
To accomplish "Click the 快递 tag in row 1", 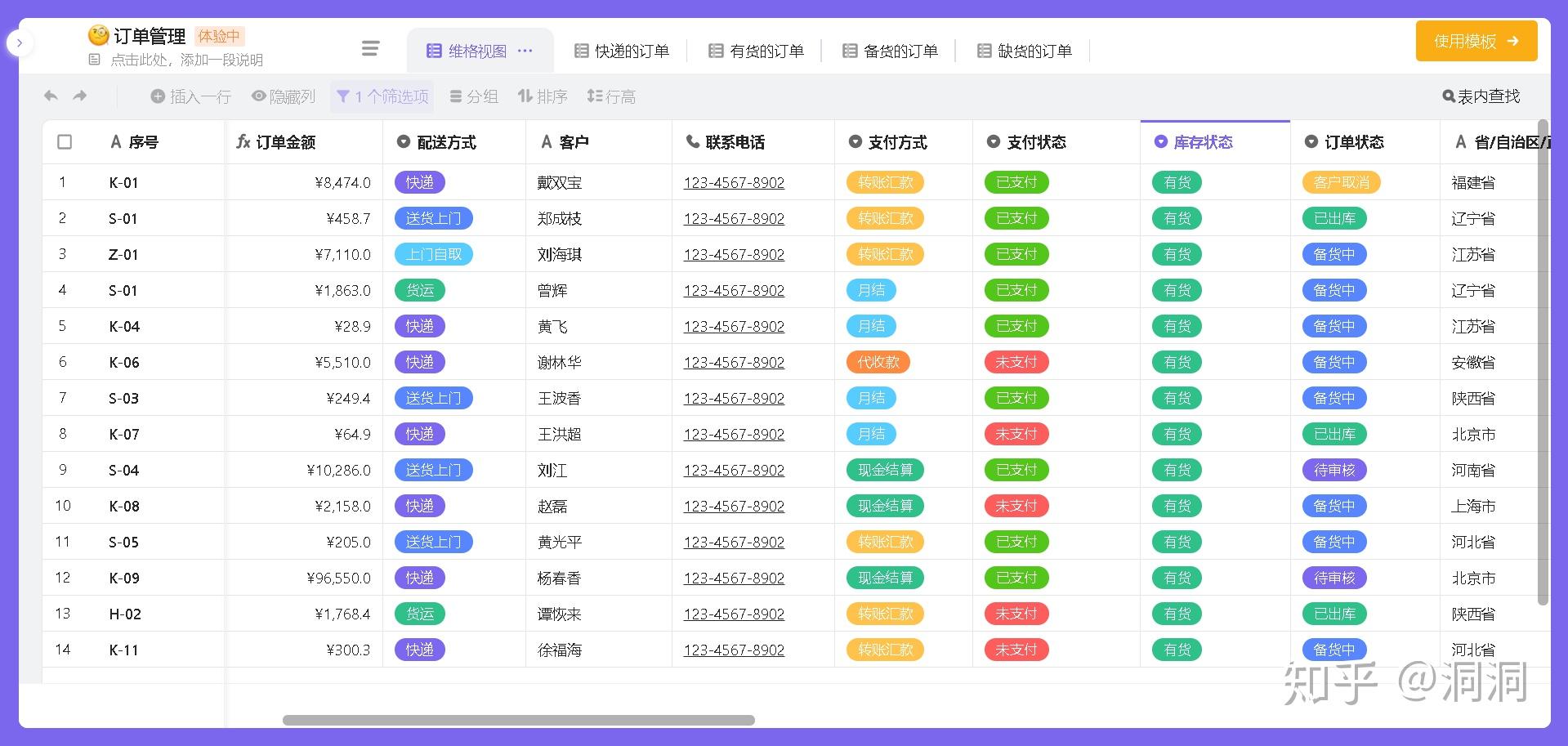I will point(420,182).
